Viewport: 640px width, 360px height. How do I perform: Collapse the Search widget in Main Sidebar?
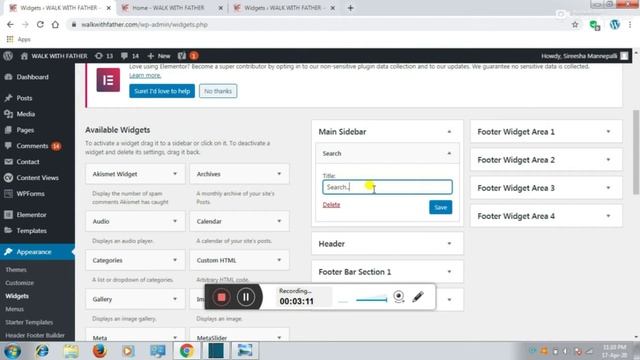[449, 153]
